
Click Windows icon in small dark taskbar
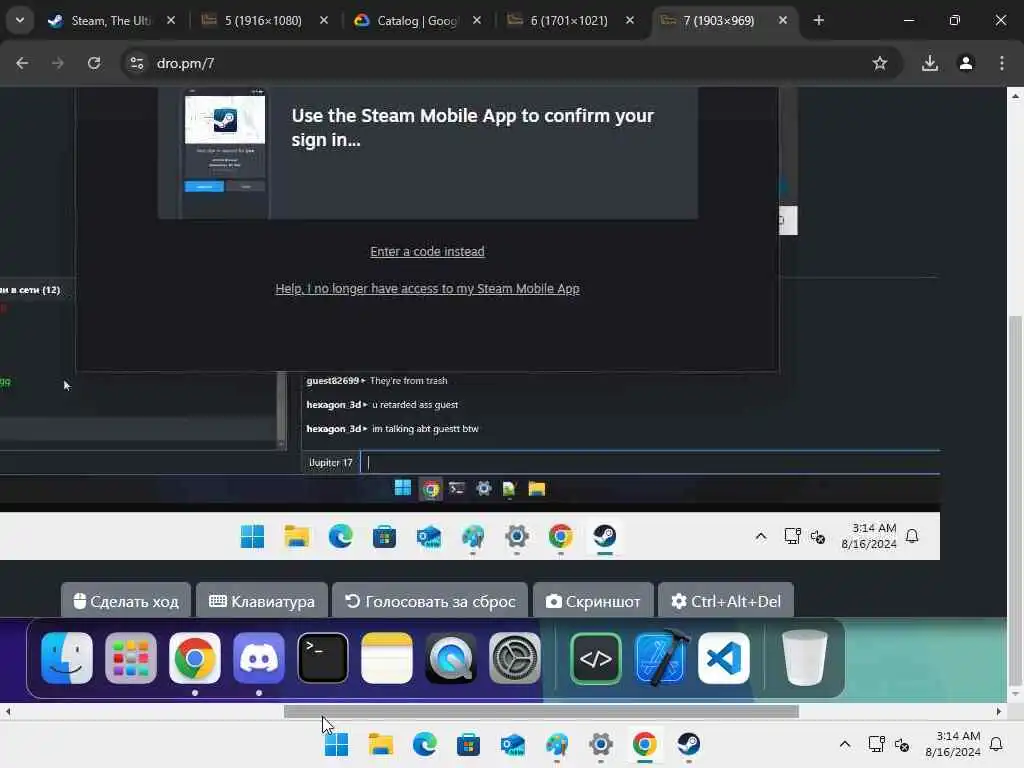coord(403,488)
